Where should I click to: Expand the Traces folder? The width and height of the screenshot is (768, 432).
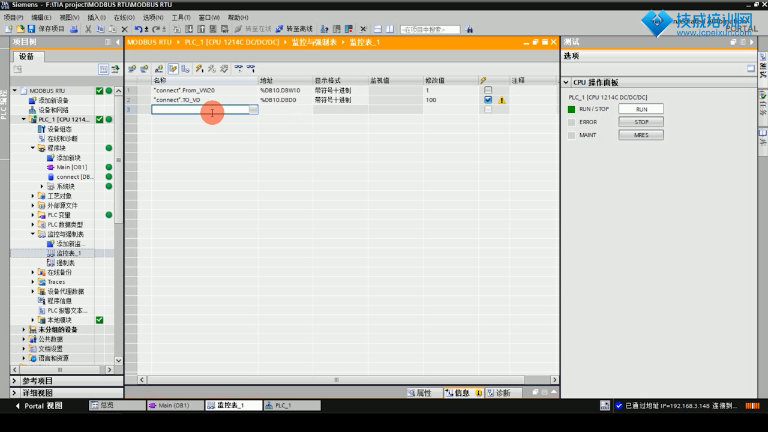coord(33,282)
